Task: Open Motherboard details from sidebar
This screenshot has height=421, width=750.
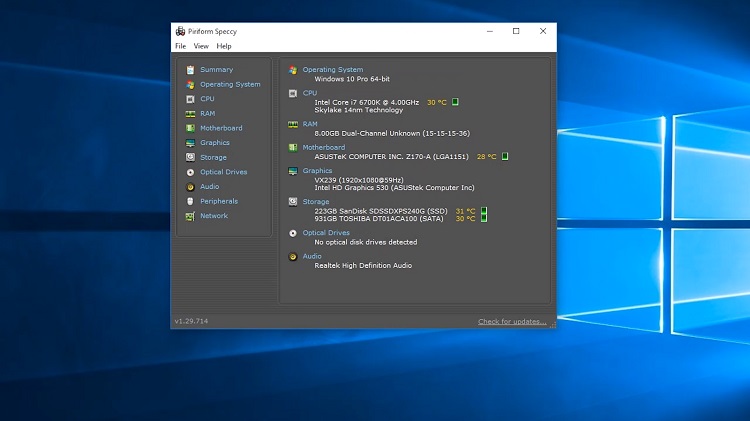Action: [x=221, y=128]
